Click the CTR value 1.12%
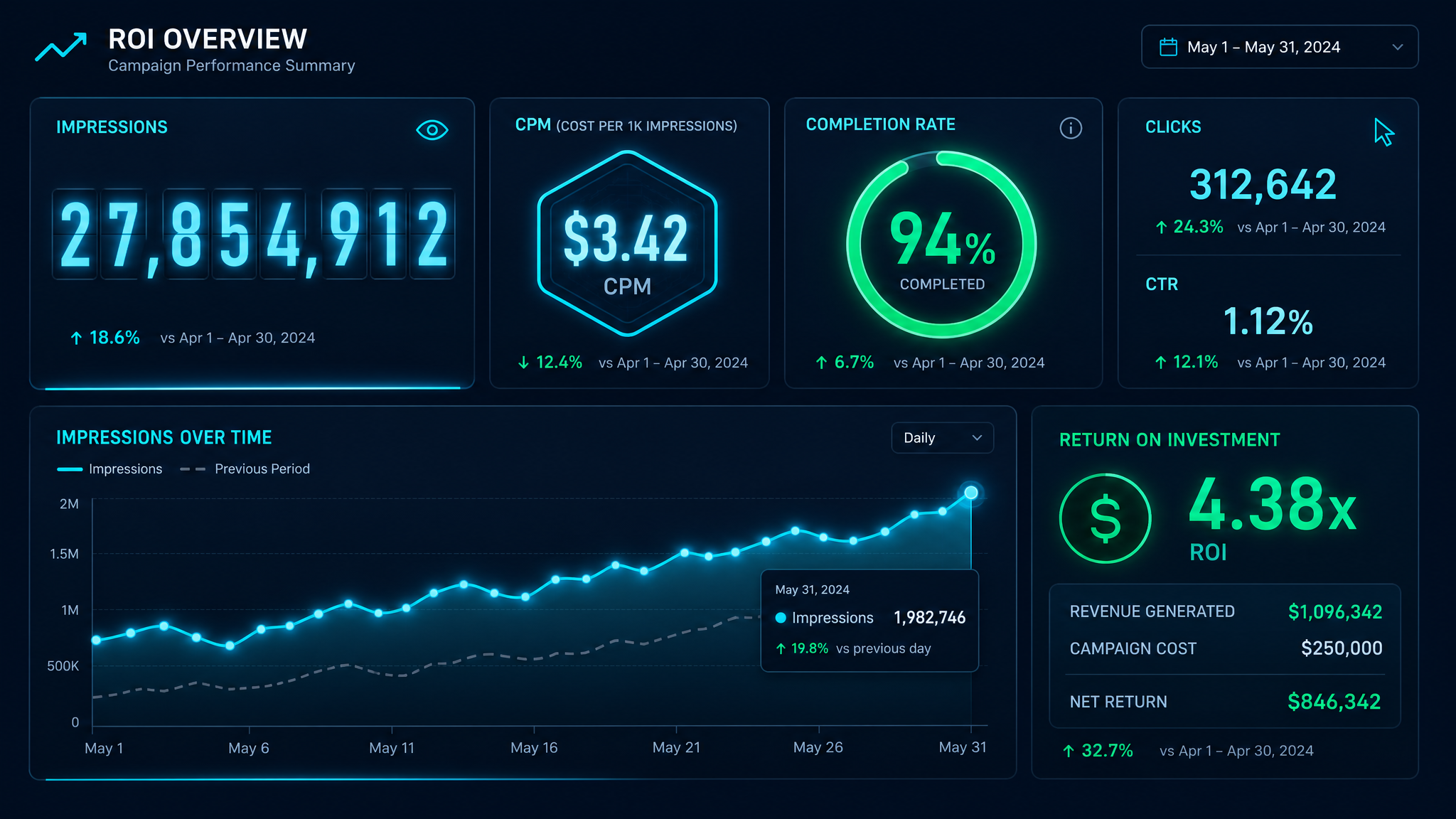Viewport: 1456px width, 819px height. pos(1268,321)
